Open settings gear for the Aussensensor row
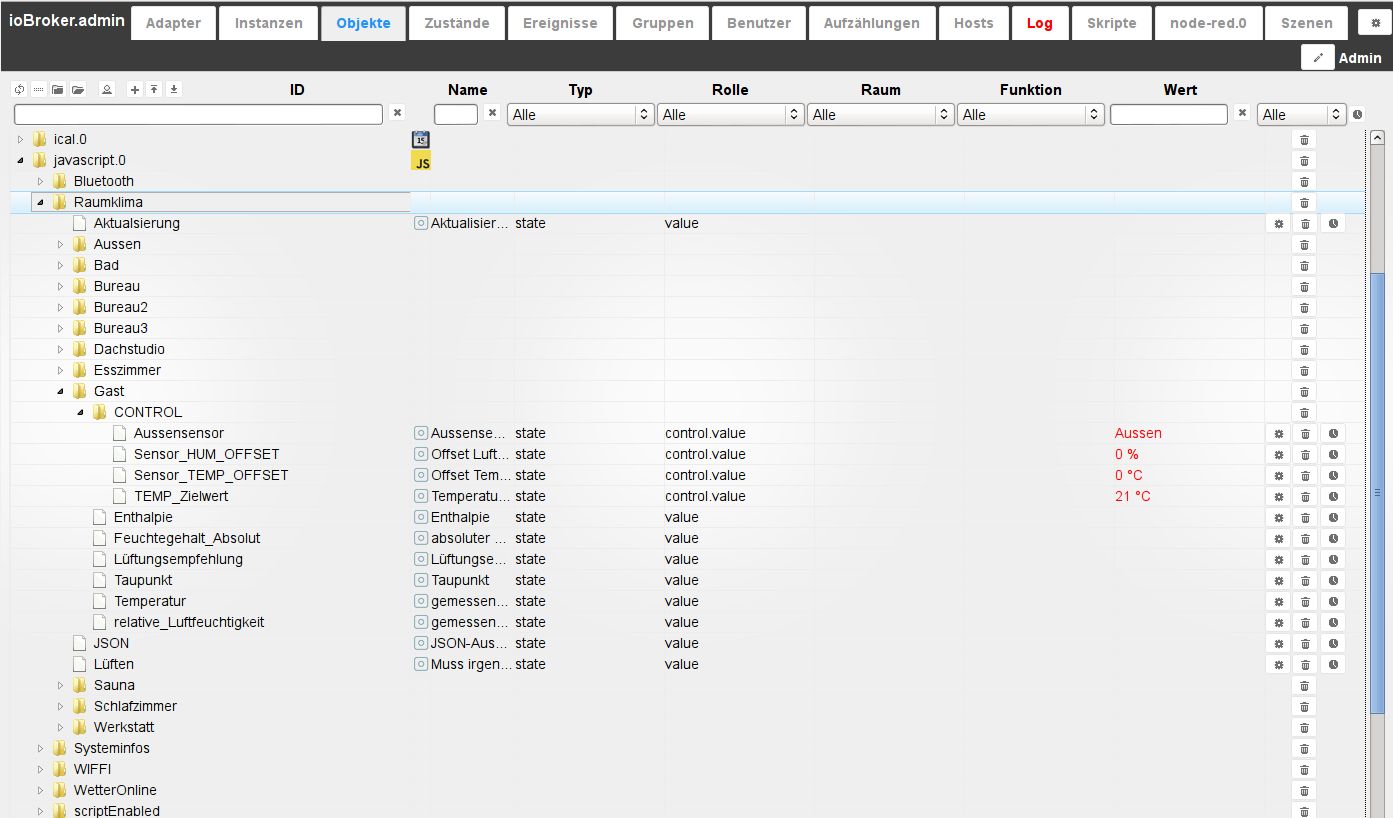This screenshot has width=1393, height=818. point(1278,433)
